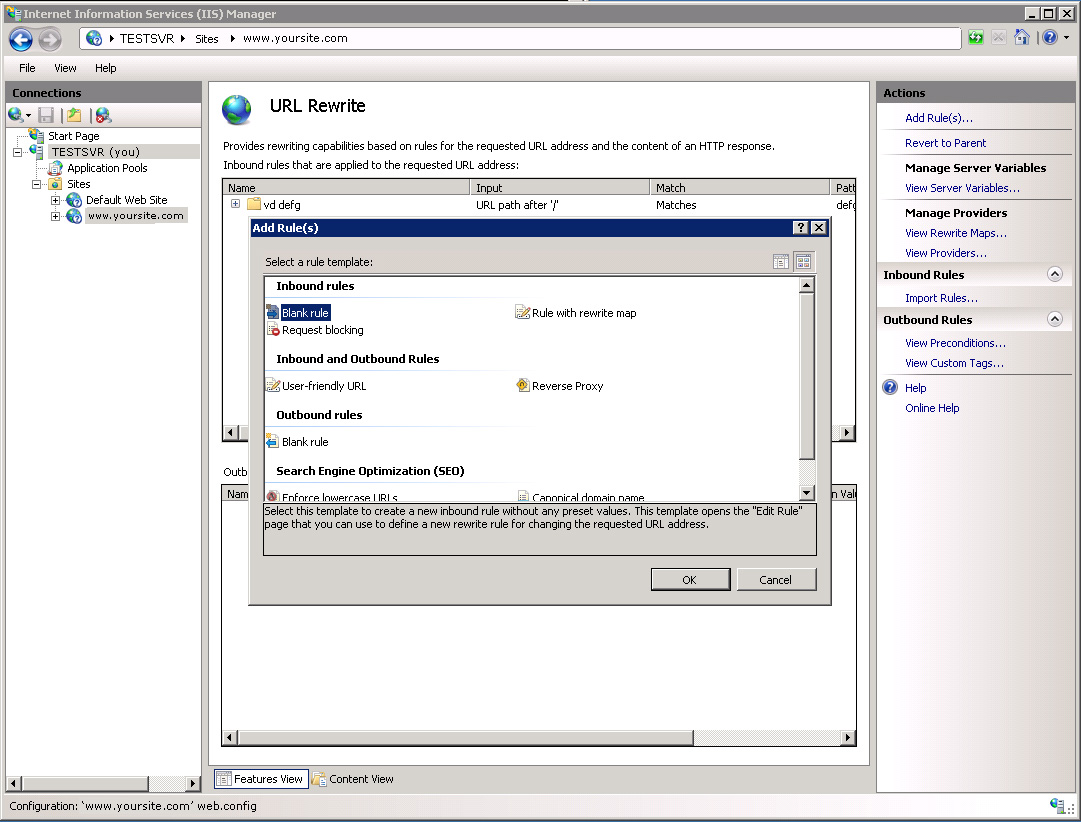The width and height of the screenshot is (1081, 822).
Task: Collapse the Inbound Rules actions section
Action: click(x=1054, y=274)
